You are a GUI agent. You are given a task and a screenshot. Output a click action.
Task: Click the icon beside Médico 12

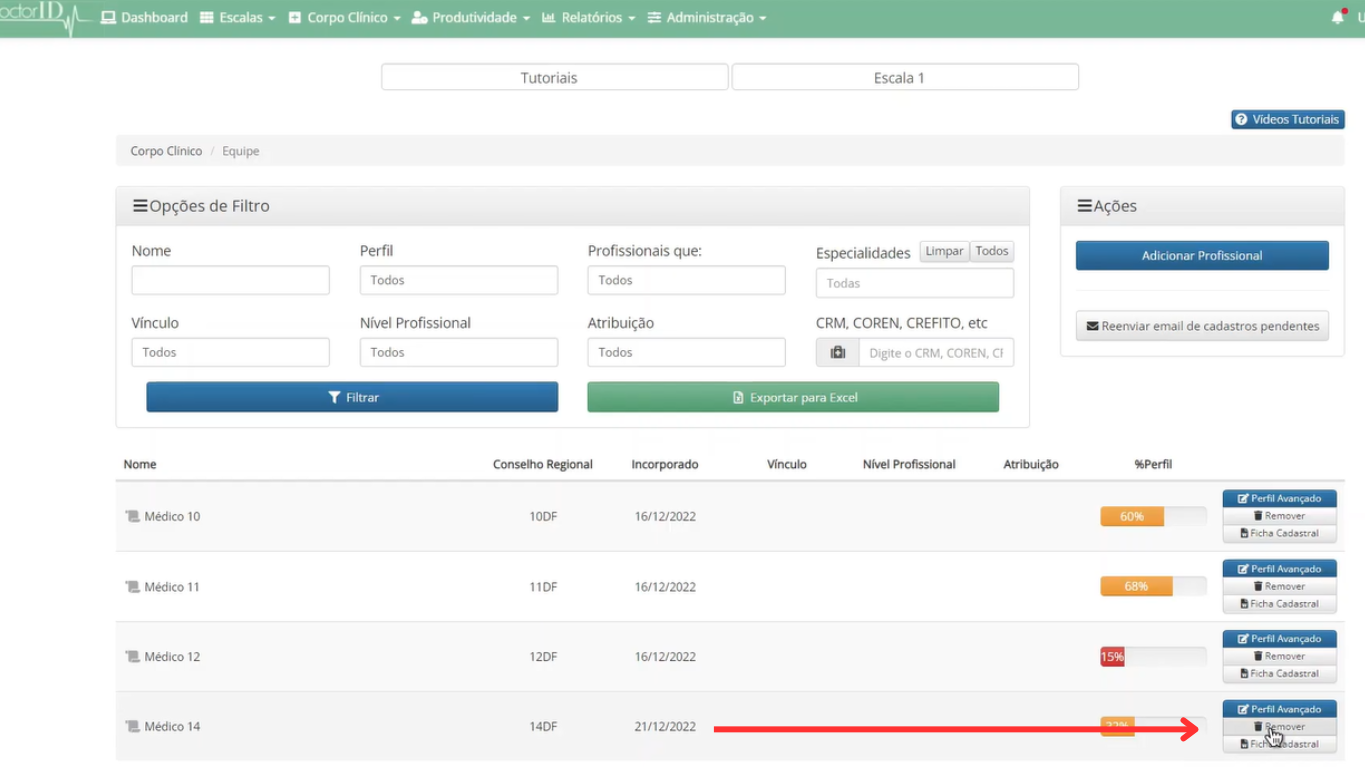[132, 657]
